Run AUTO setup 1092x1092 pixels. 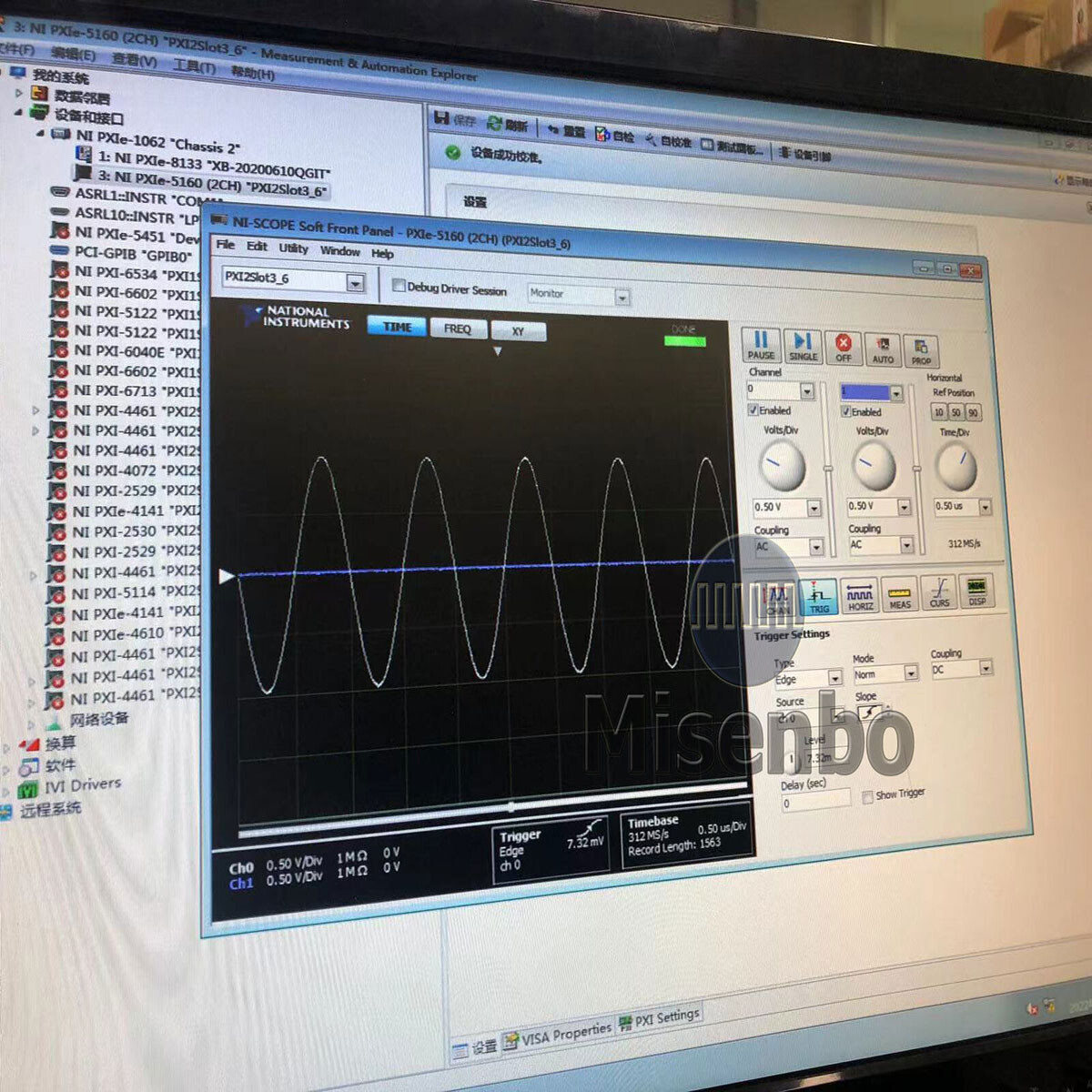[x=882, y=350]
